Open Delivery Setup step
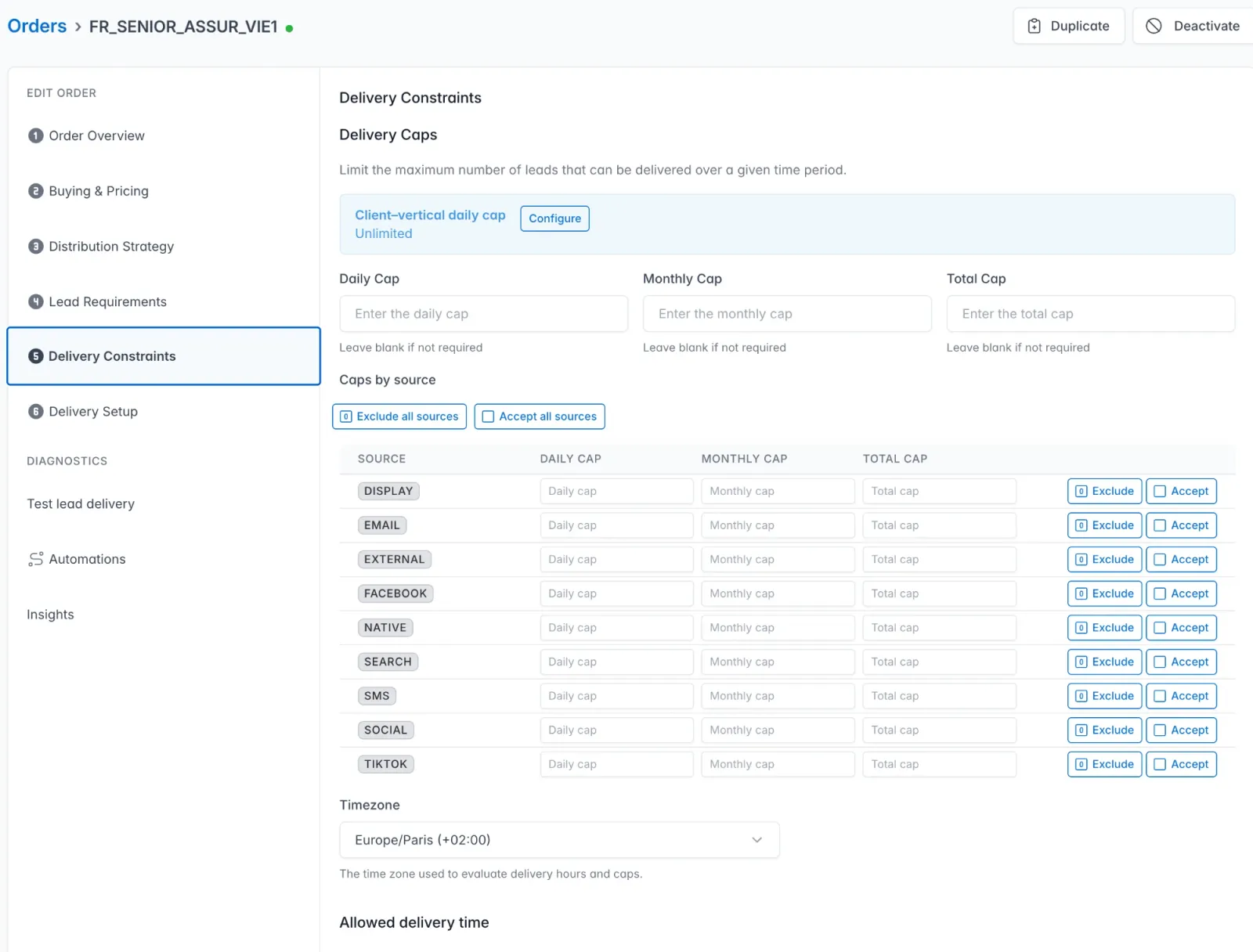 point(164,412)
